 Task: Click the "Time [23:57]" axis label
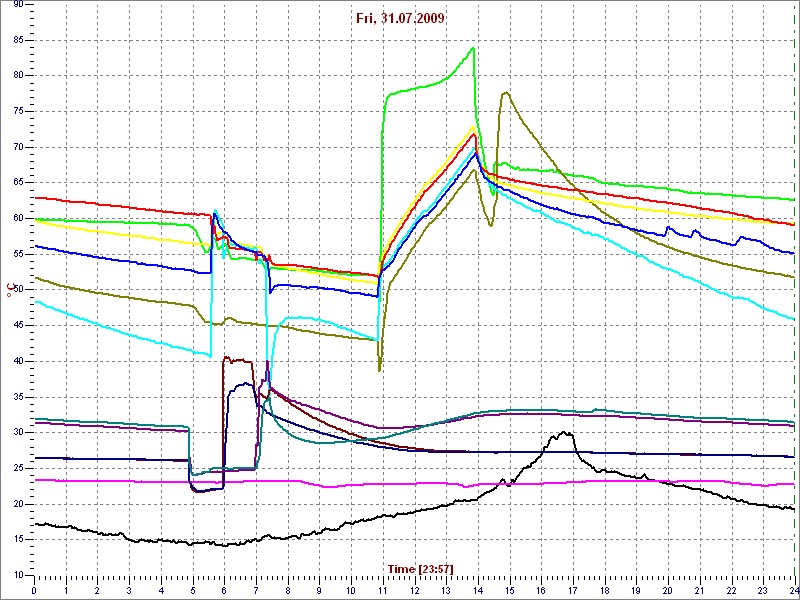(x=421, y=569)
